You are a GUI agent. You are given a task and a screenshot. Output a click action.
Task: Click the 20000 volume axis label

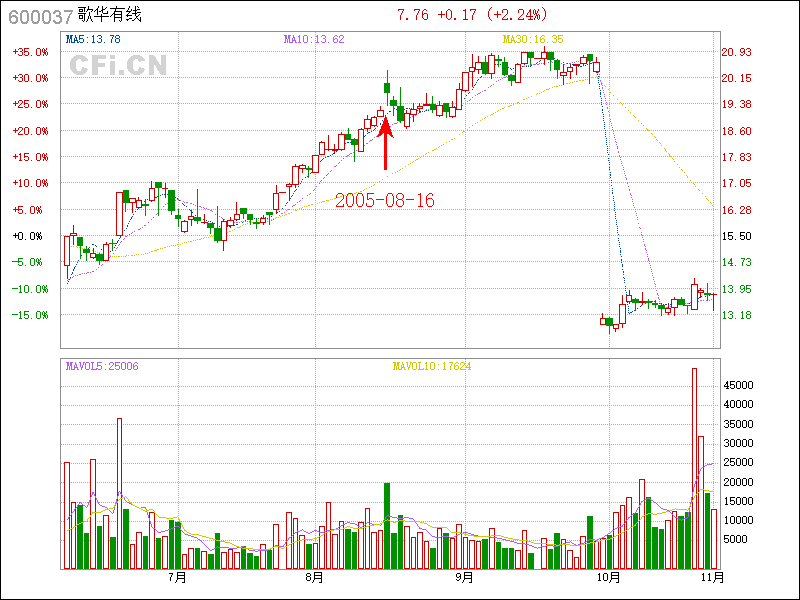click(x=739, y=482)
